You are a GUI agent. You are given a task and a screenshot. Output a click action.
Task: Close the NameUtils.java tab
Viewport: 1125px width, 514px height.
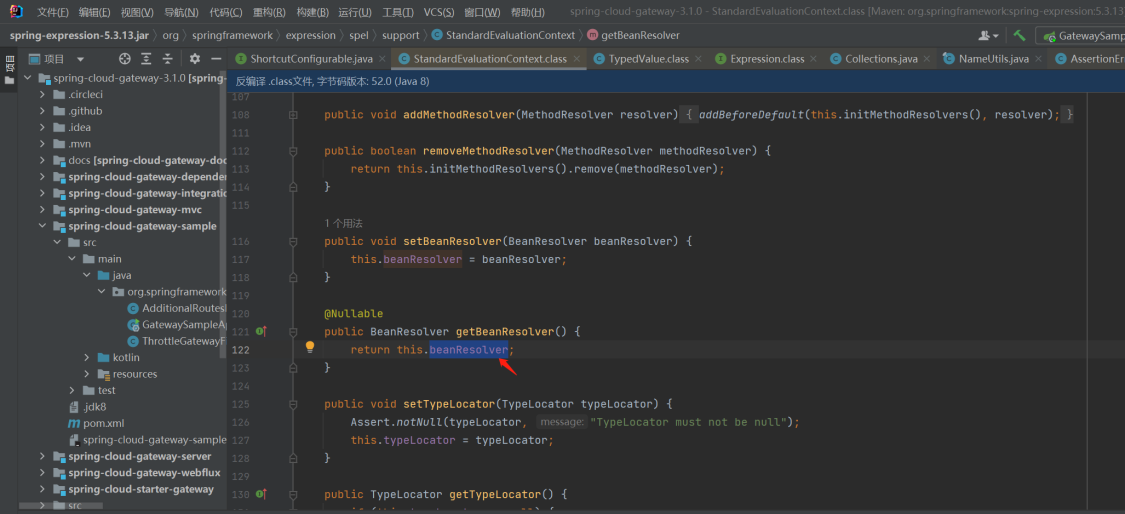[1040, 59]
